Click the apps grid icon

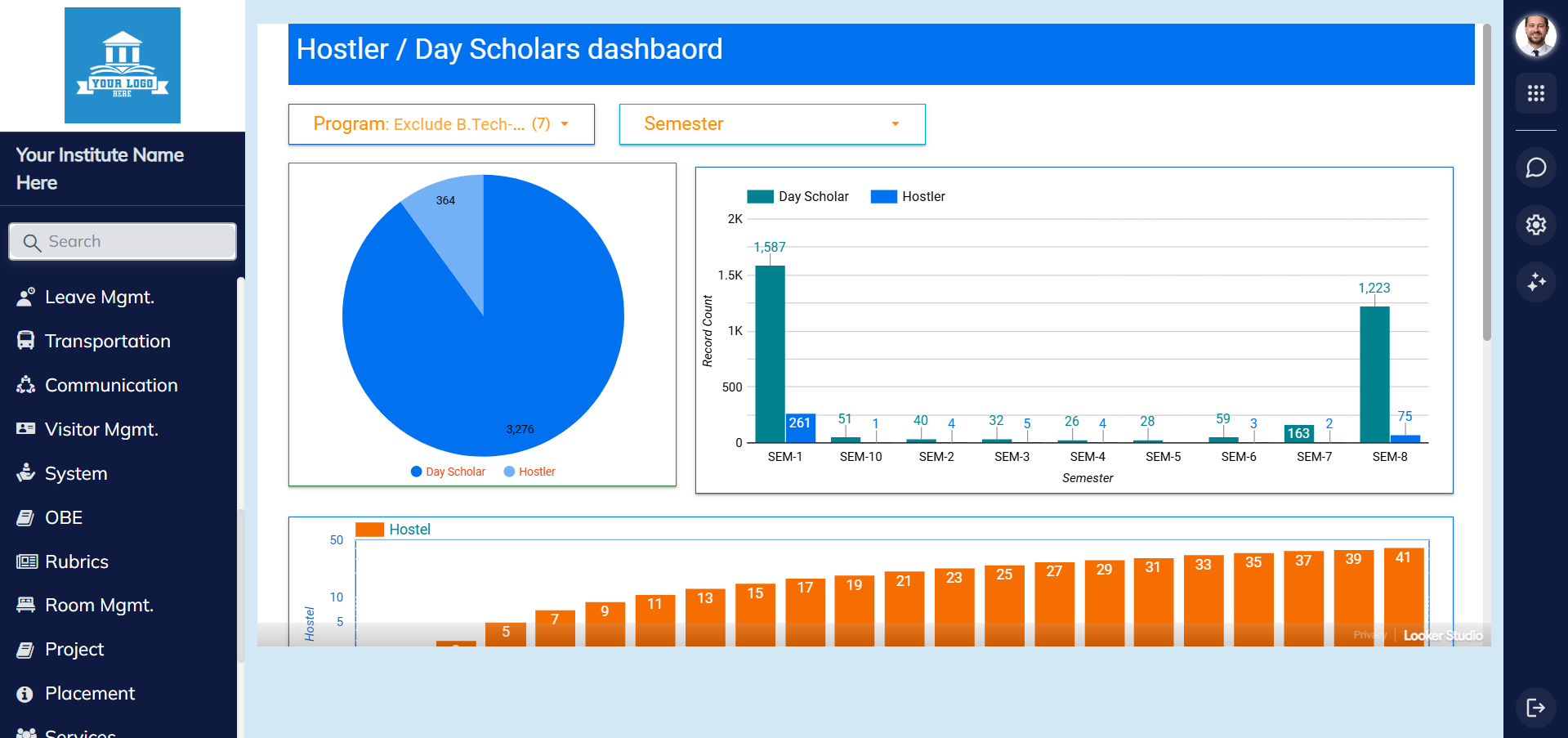[x=1536, y=93]
